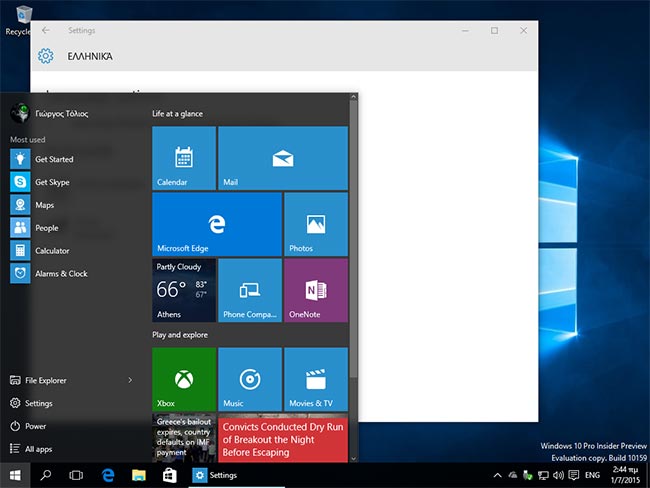Open taskbar Search magnifier
This screenshot has width=650, height=488.
tap(46, 475)
